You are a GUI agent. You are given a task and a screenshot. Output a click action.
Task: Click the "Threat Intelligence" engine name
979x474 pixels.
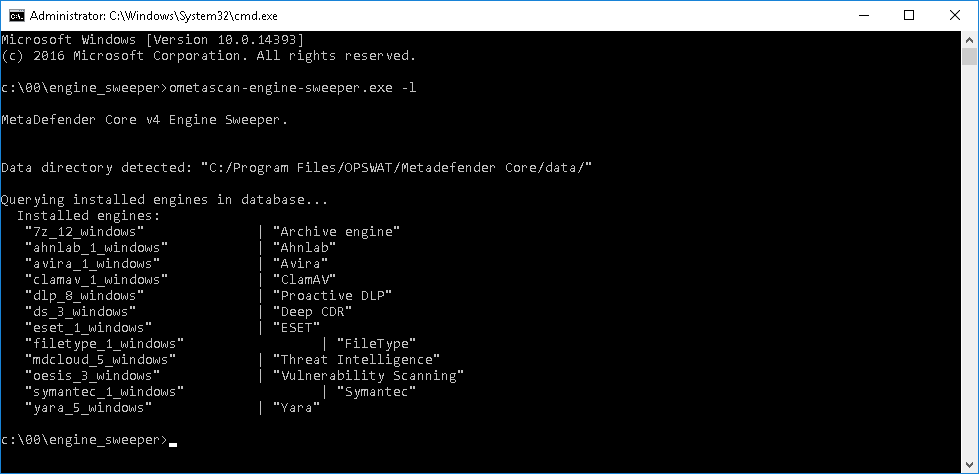click(357, 360)
